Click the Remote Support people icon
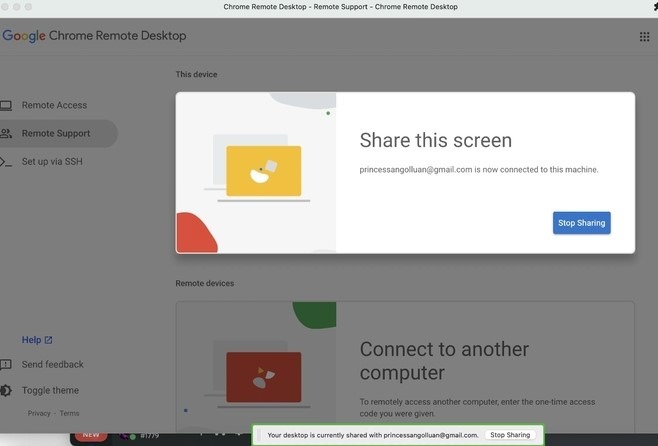 [6, 133]
